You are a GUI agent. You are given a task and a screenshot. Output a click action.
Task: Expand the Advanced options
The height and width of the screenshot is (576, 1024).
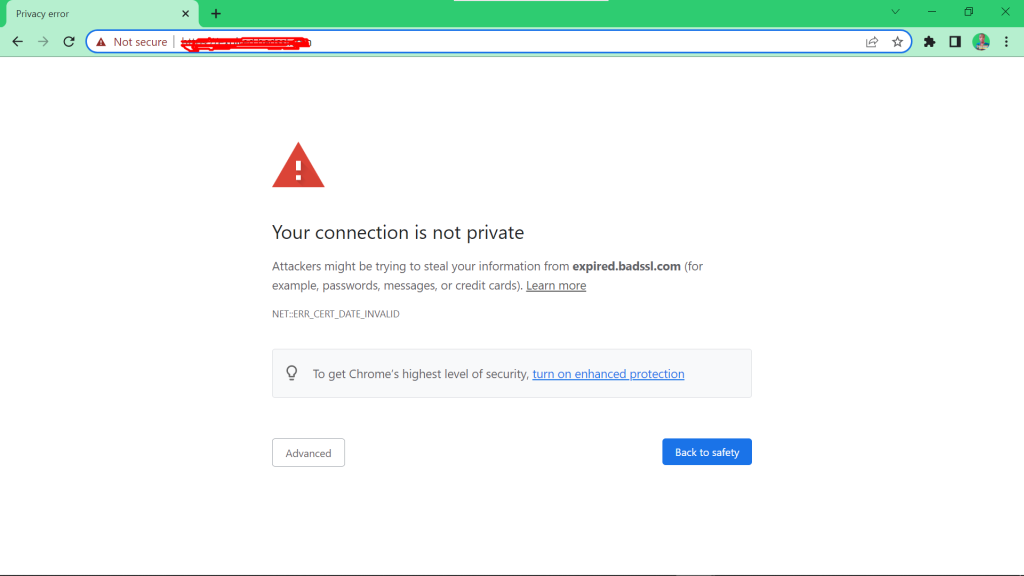[x=308, y=453]
